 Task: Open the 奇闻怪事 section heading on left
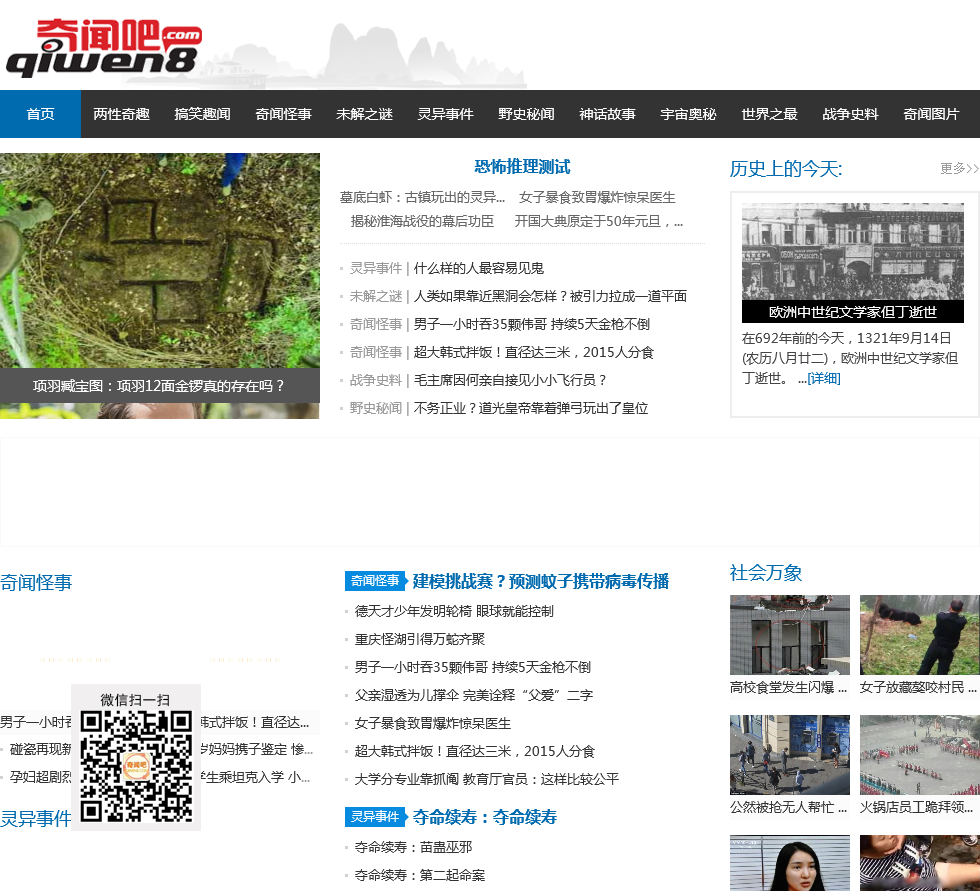click(36, 582)
